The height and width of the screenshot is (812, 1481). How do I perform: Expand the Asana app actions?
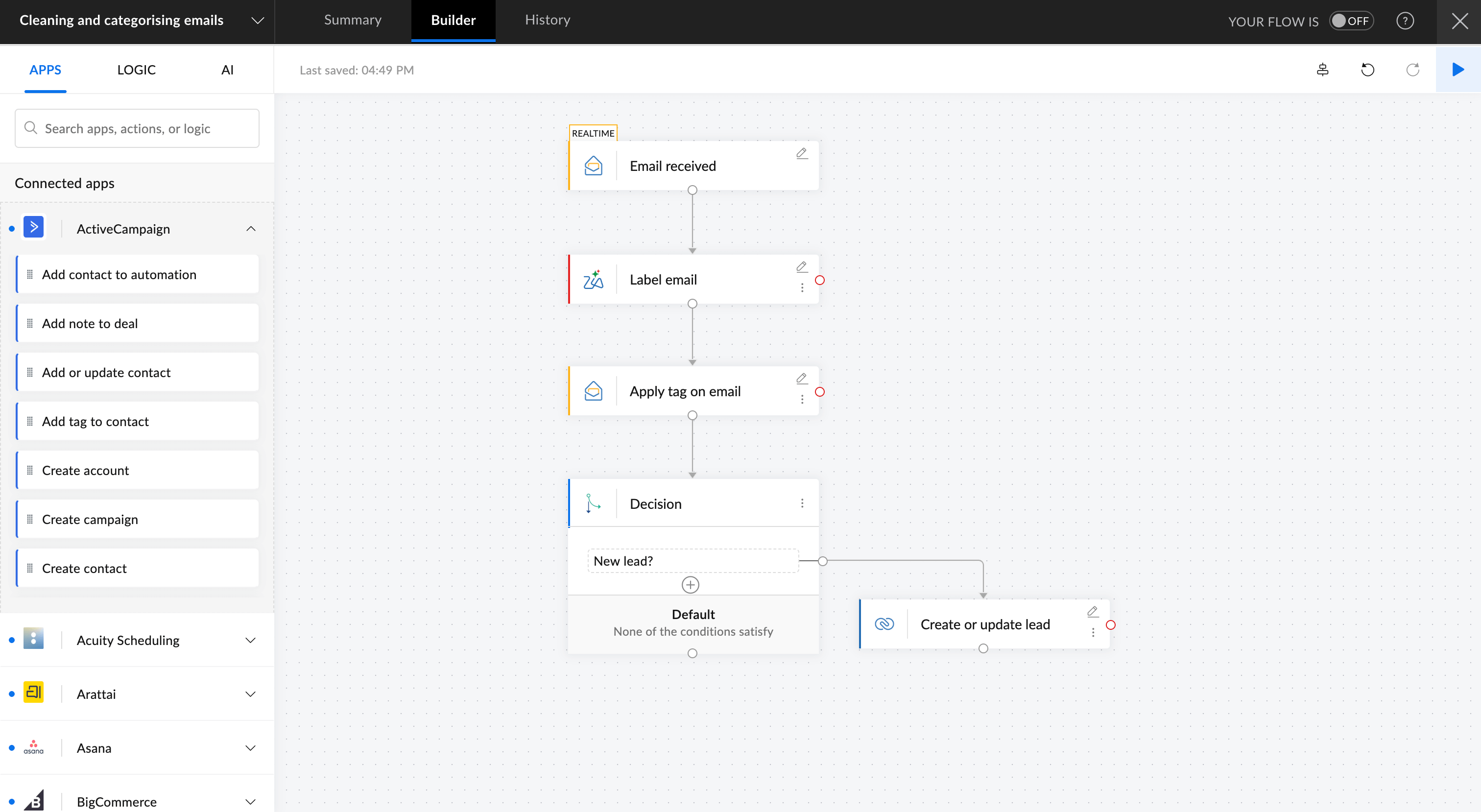click(251, 747)
